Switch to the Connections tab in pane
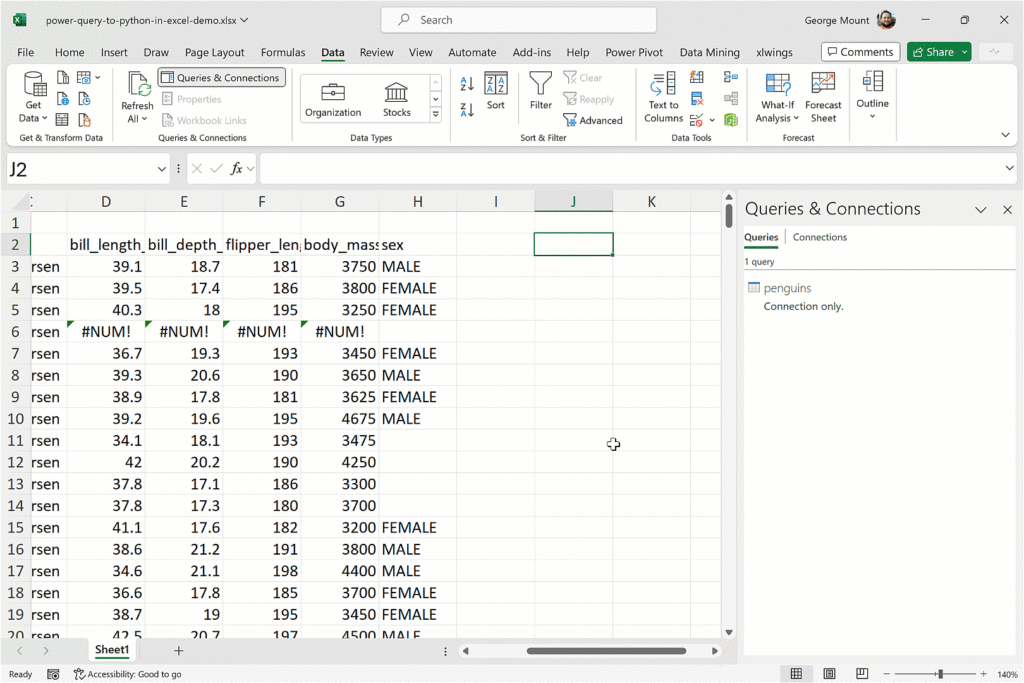This screenshot has height=683, width=1024. click(819, 237)
